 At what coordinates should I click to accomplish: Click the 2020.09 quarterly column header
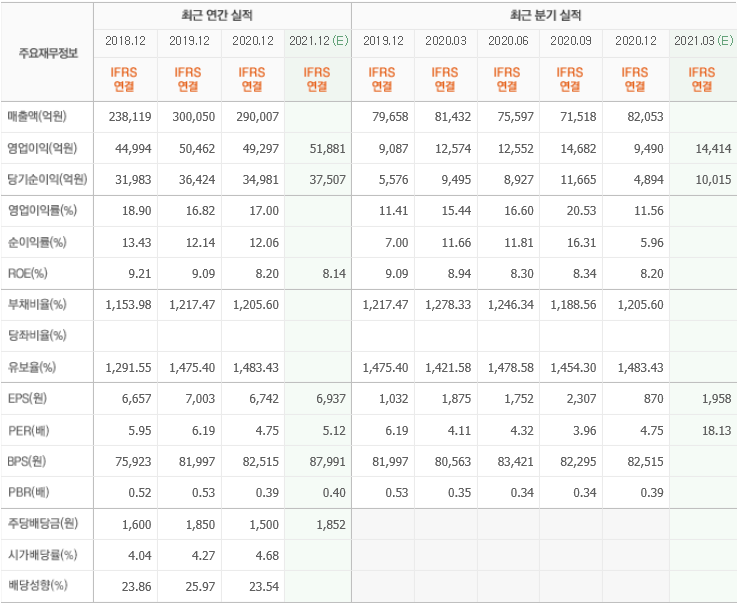(x=571, y=41)
